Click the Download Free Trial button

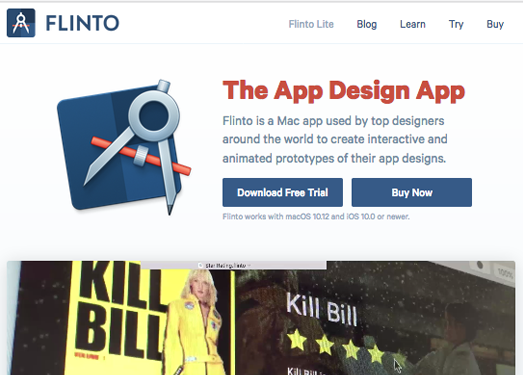(283, 193)
